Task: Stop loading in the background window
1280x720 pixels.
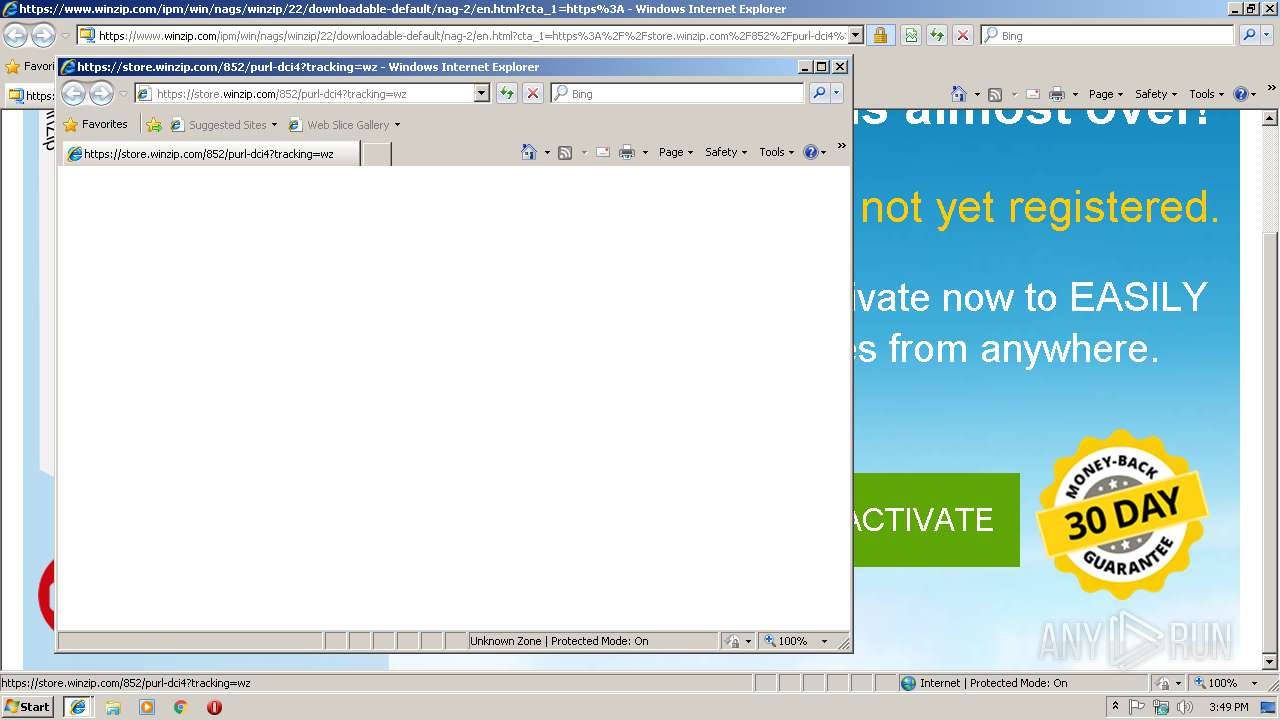Action: click(x=963, y=35)
